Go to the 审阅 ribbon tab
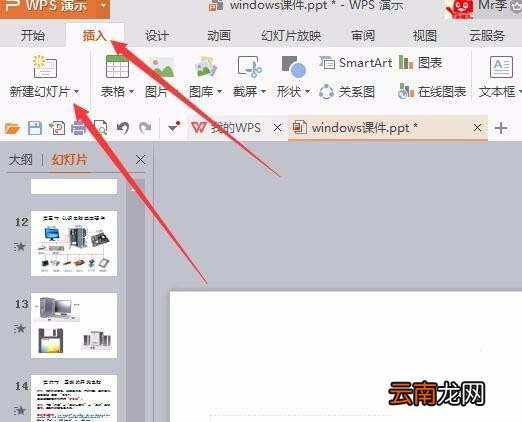Viewport: 522px width, 422px height. click(363, 35)
